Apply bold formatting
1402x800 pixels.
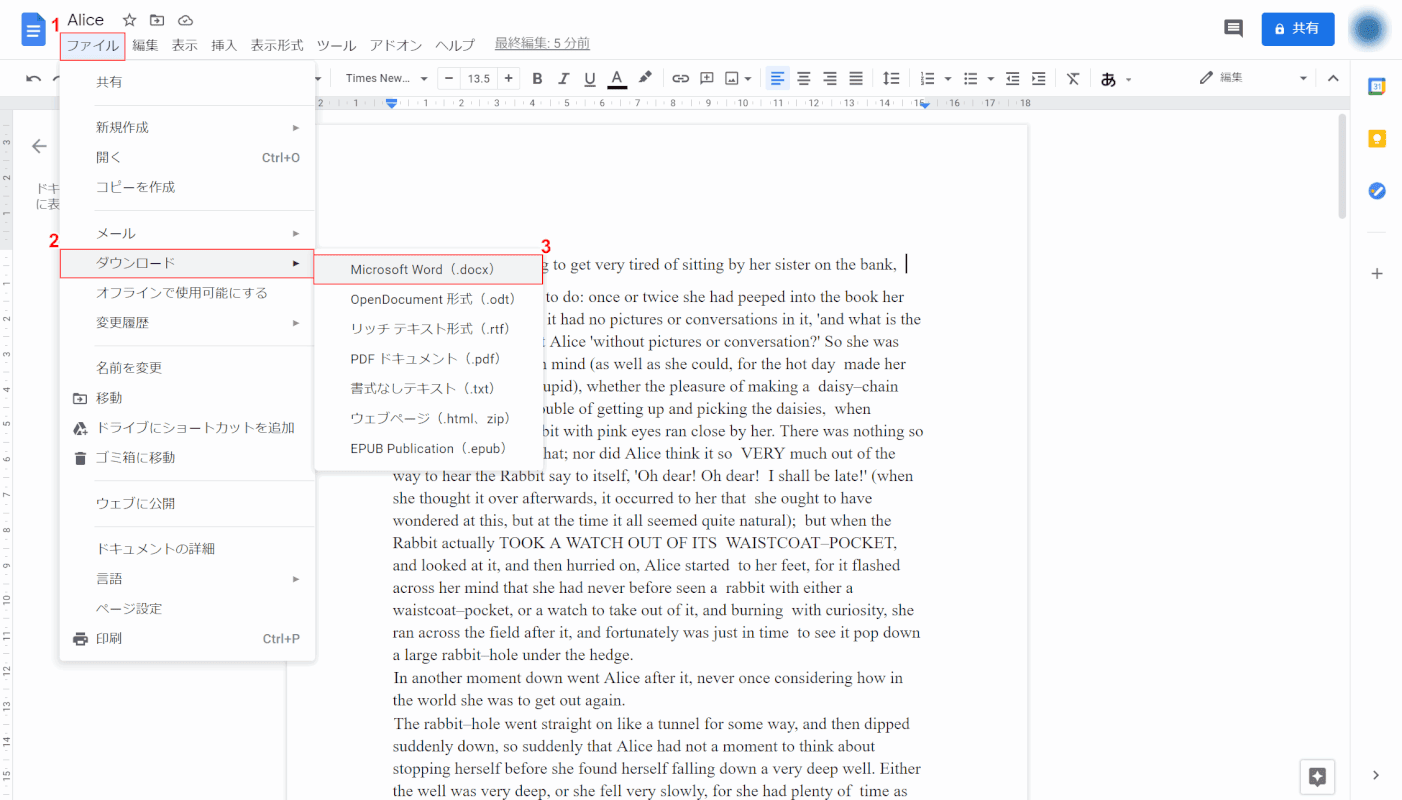(537, 78)
